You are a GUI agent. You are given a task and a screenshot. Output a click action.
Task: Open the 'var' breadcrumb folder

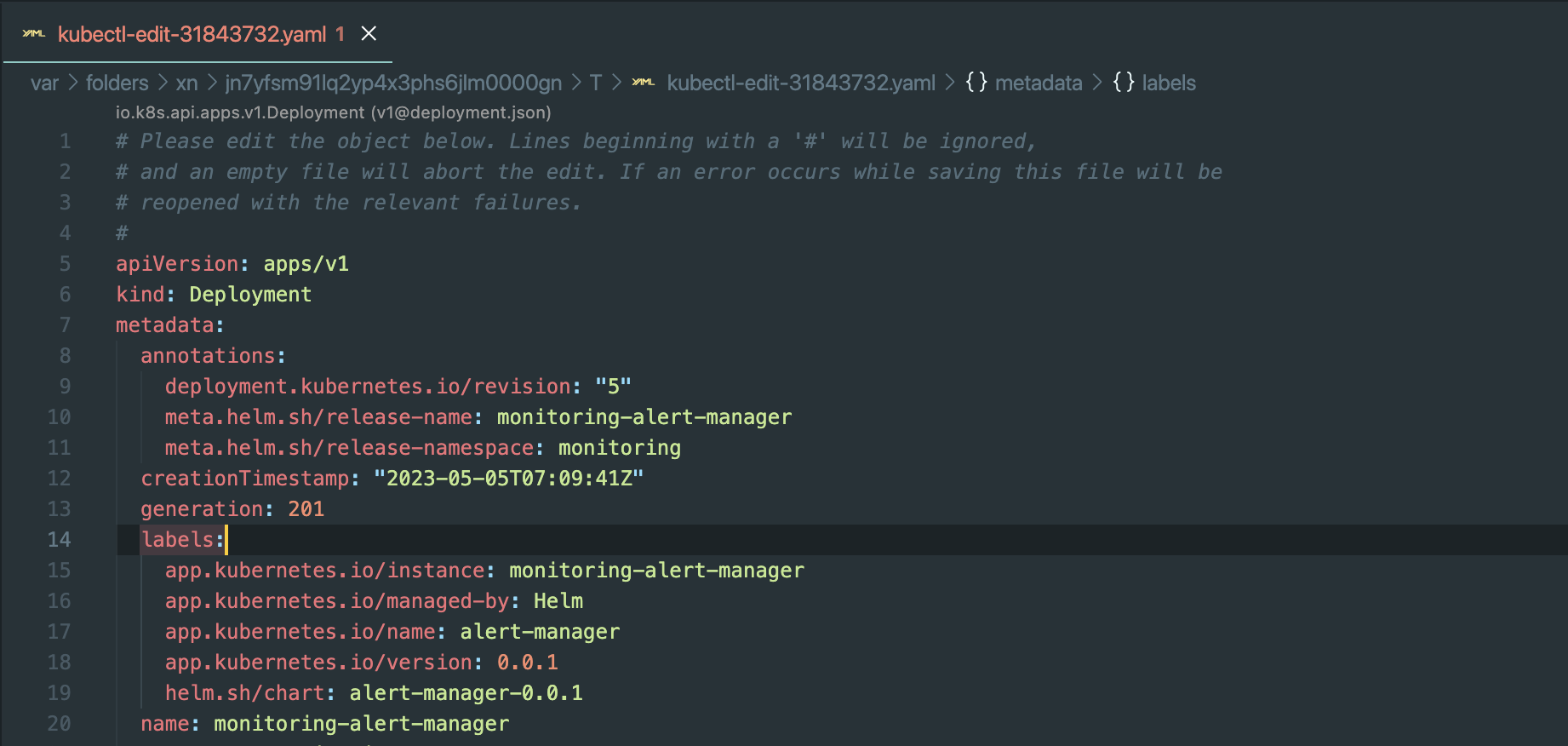pyautogui.click(x=44, y=83)
